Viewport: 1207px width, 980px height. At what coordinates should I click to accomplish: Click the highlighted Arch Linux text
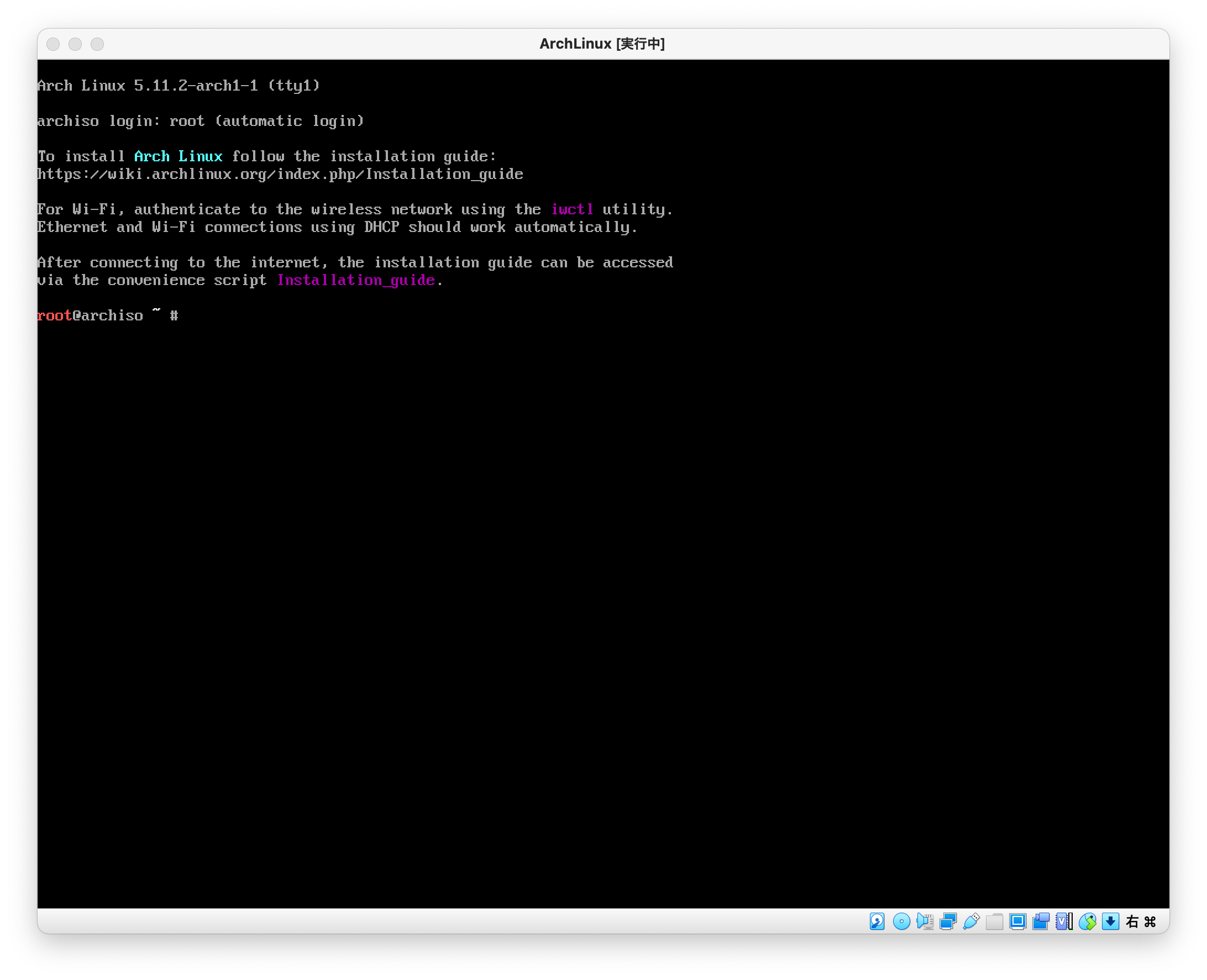(178, 156)
